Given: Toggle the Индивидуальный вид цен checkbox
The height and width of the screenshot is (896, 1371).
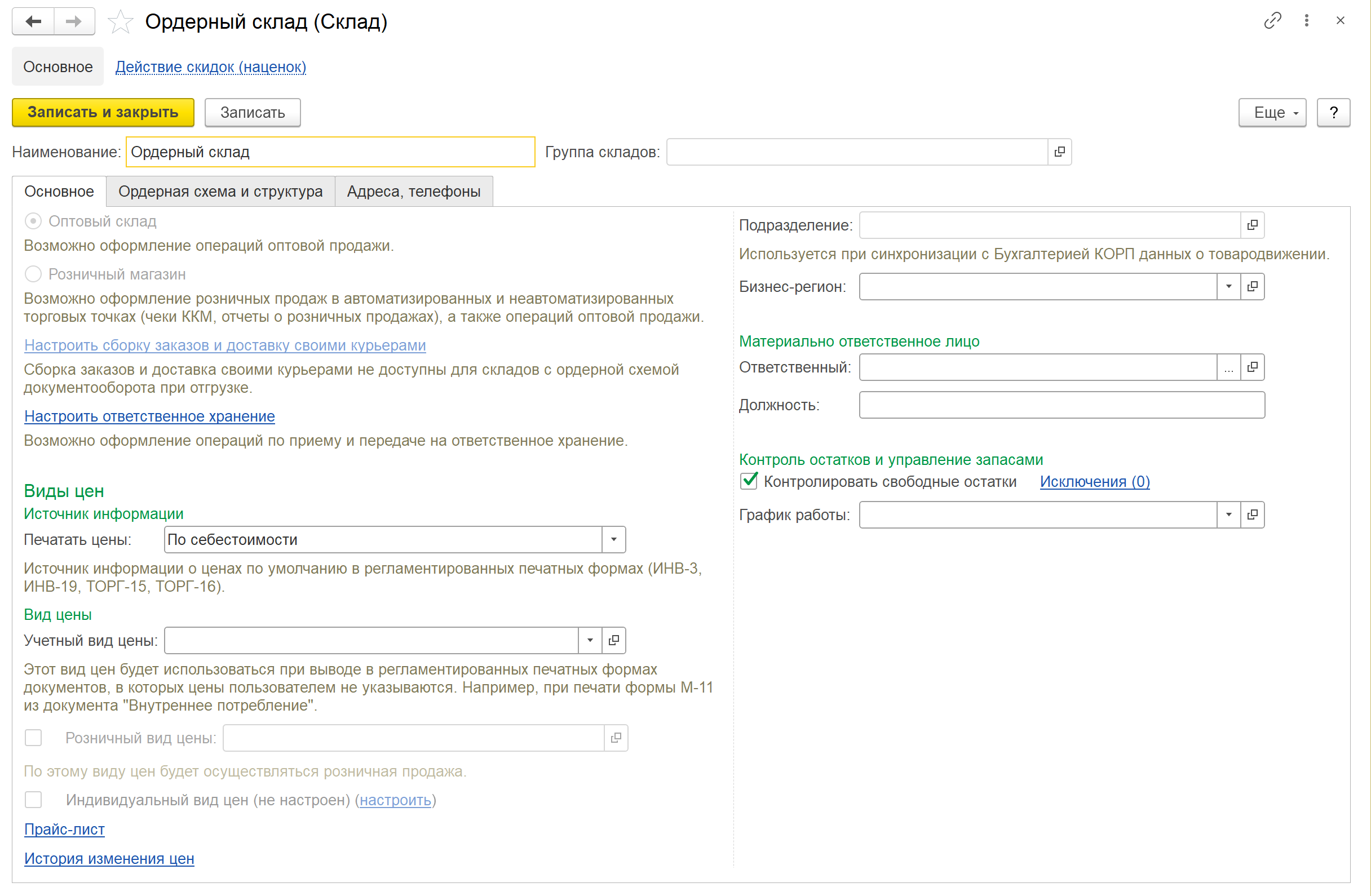Looking at the screenshot, I should coord(33,799).
